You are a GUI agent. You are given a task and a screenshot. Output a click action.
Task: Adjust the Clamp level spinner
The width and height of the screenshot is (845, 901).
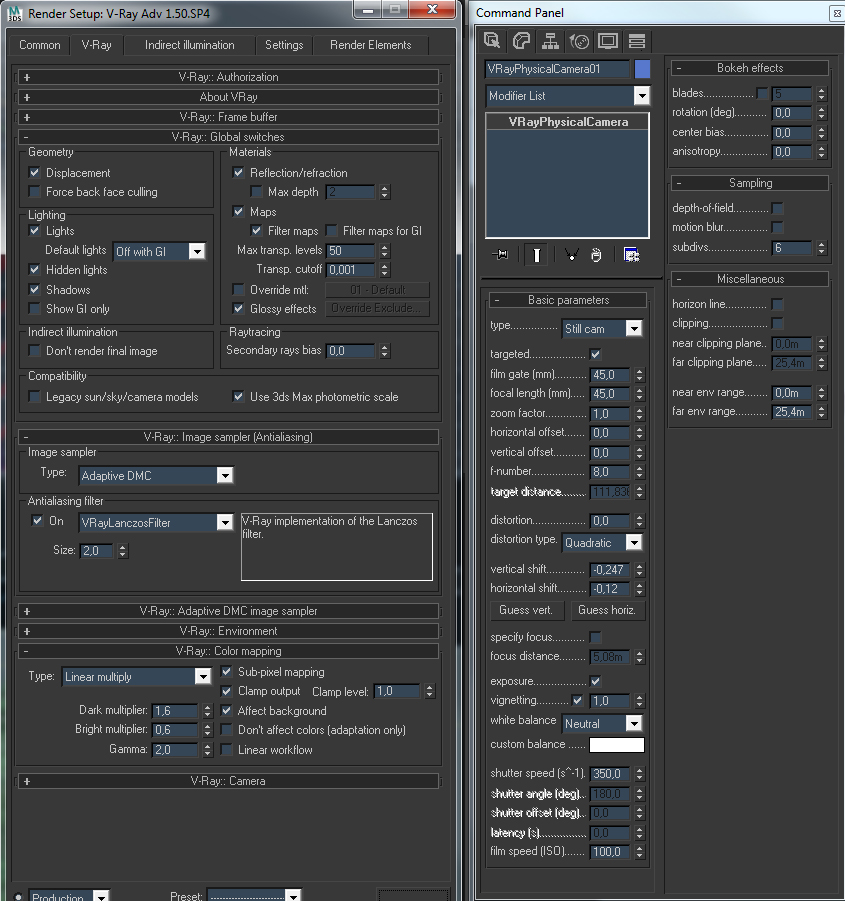tap(429, 691)
